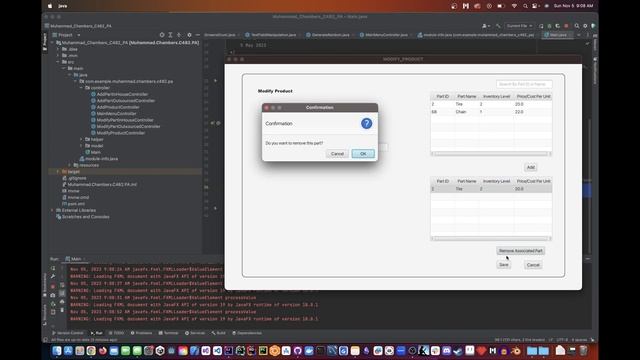Click Expand All icon in Project toolbar
The width and height of the screenshot is (640, 360).
171,35
